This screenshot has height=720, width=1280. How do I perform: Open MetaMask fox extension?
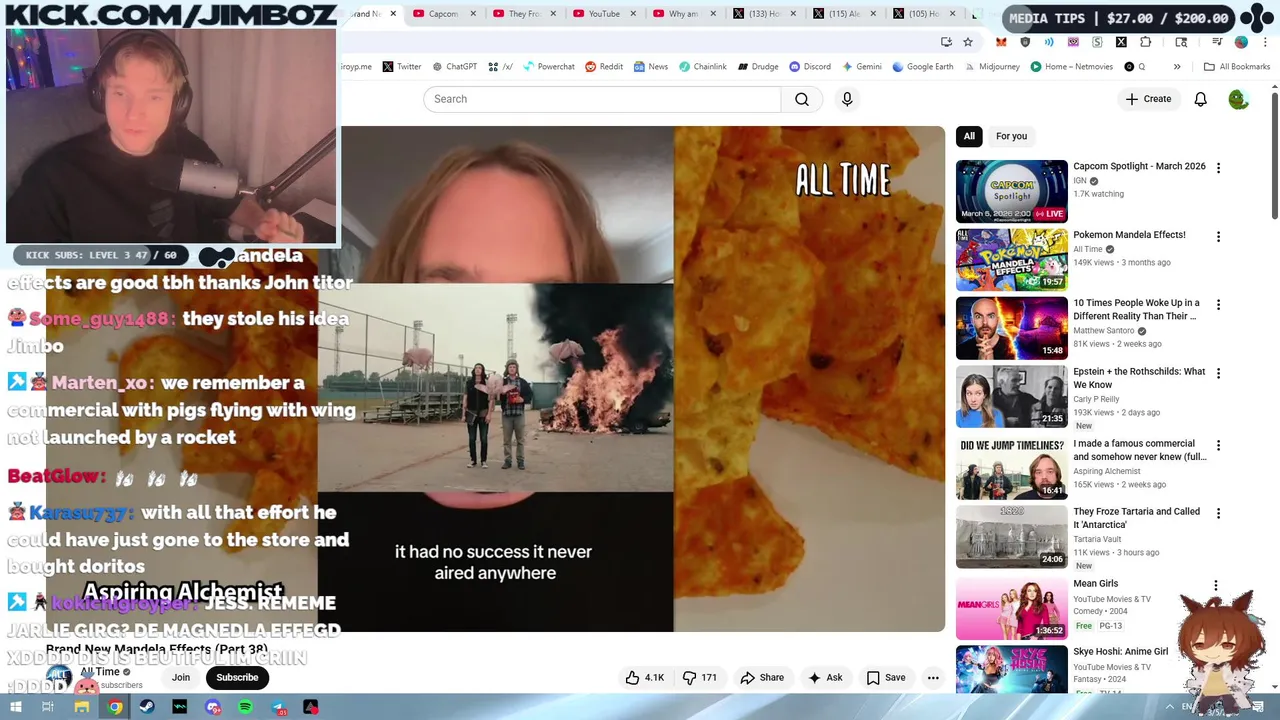click(x=1001, y=42)
